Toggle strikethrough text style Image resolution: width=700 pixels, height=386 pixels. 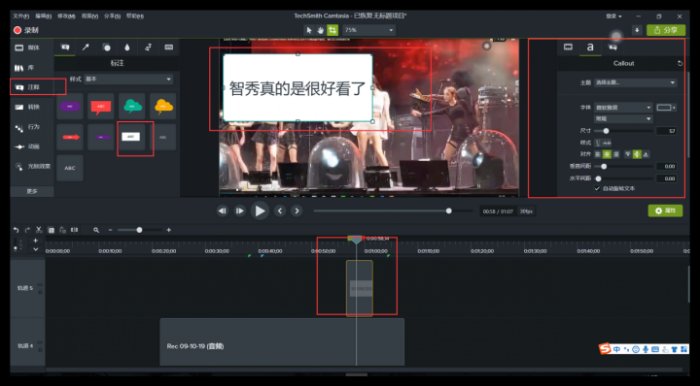(x=607, y=143)
